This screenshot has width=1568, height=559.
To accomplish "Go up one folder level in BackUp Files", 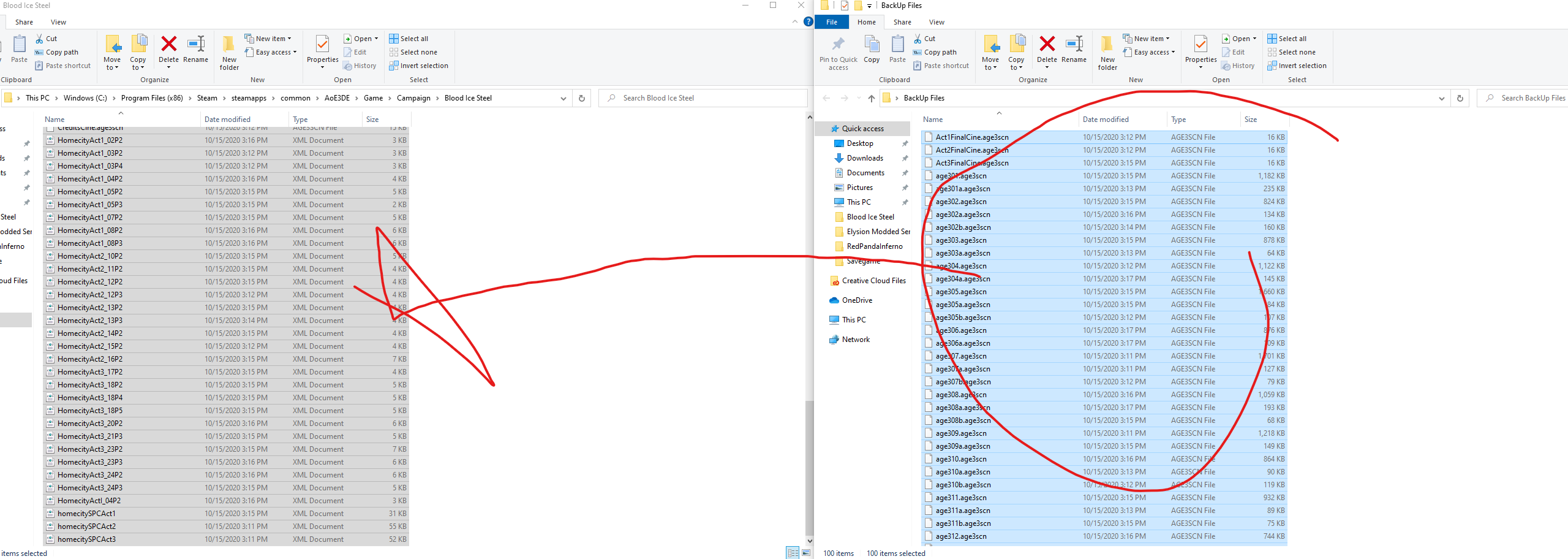I will click(871, 98).
